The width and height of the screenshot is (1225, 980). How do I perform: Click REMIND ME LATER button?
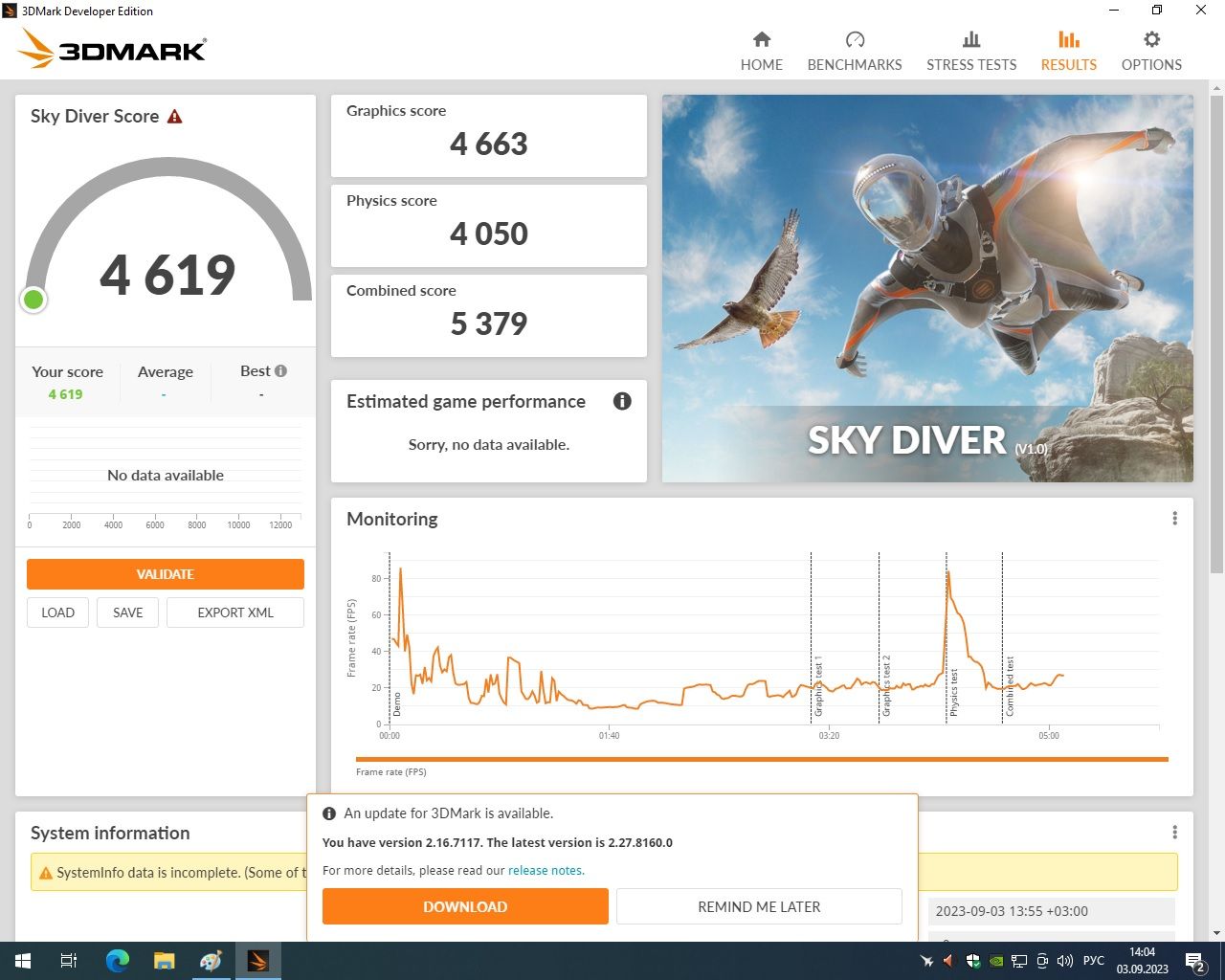[759, 906]
